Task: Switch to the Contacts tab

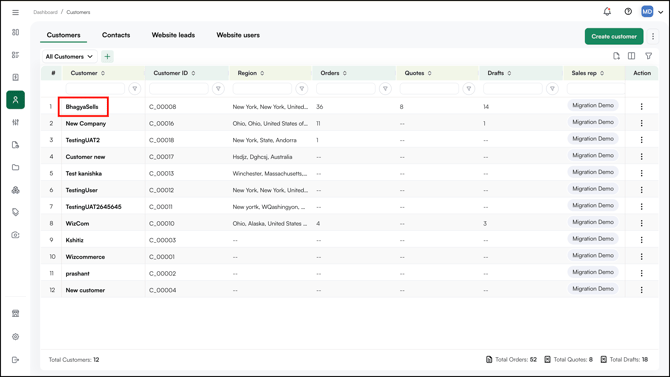Action: 116,35
